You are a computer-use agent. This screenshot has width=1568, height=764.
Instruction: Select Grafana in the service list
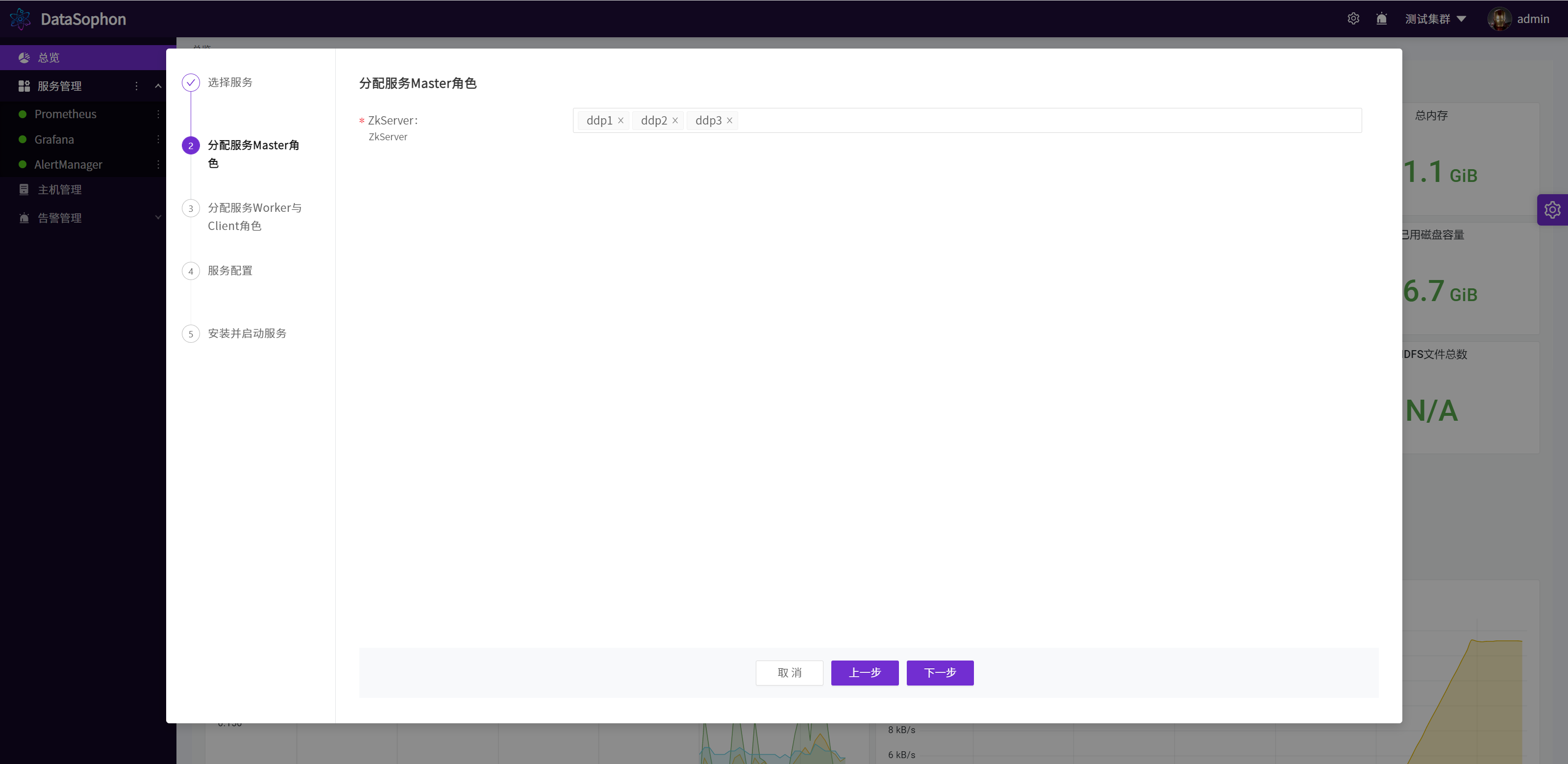pos(54,139)
